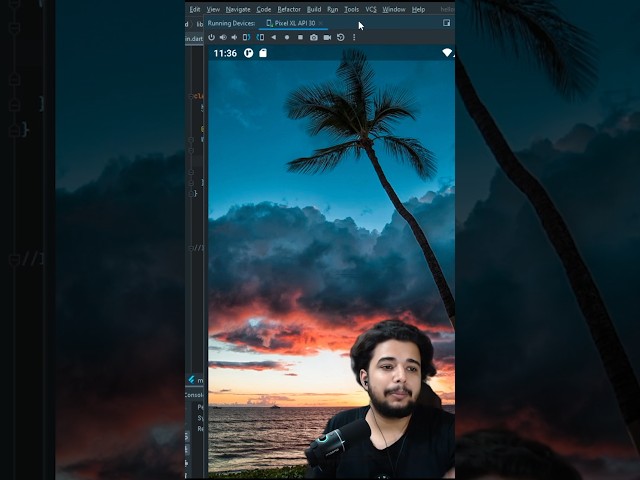This screenshot has width=640, height=480.
Task: Open the Edit menu
Action: tap(195, 9)
